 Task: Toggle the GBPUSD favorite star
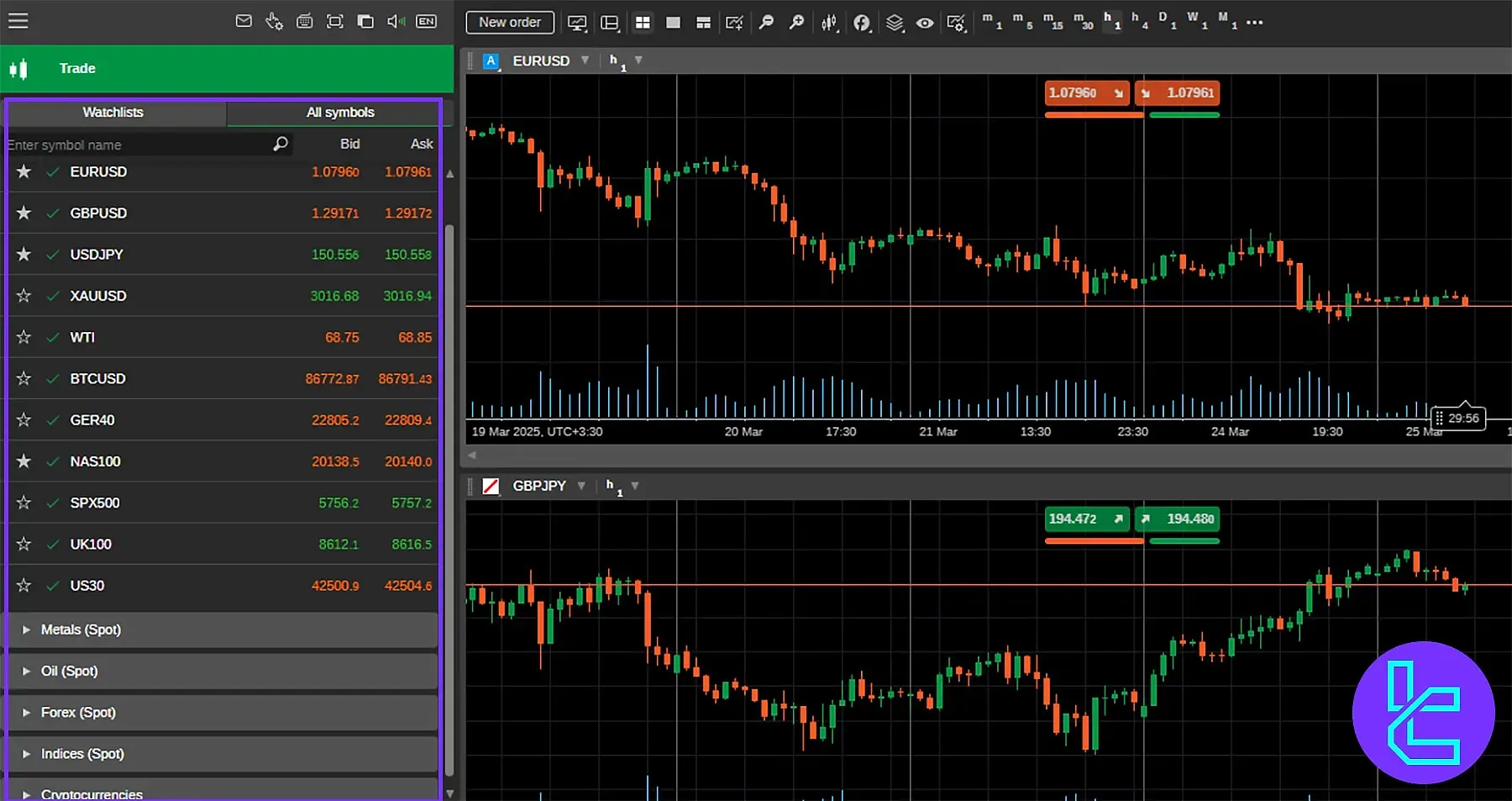click(24, 213)
